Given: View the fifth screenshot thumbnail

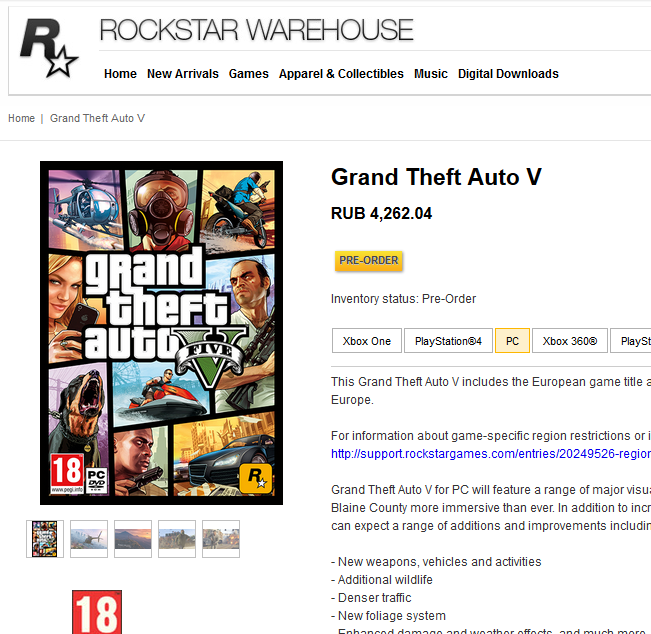Looking at the screenshot, I should pos(221,539).
